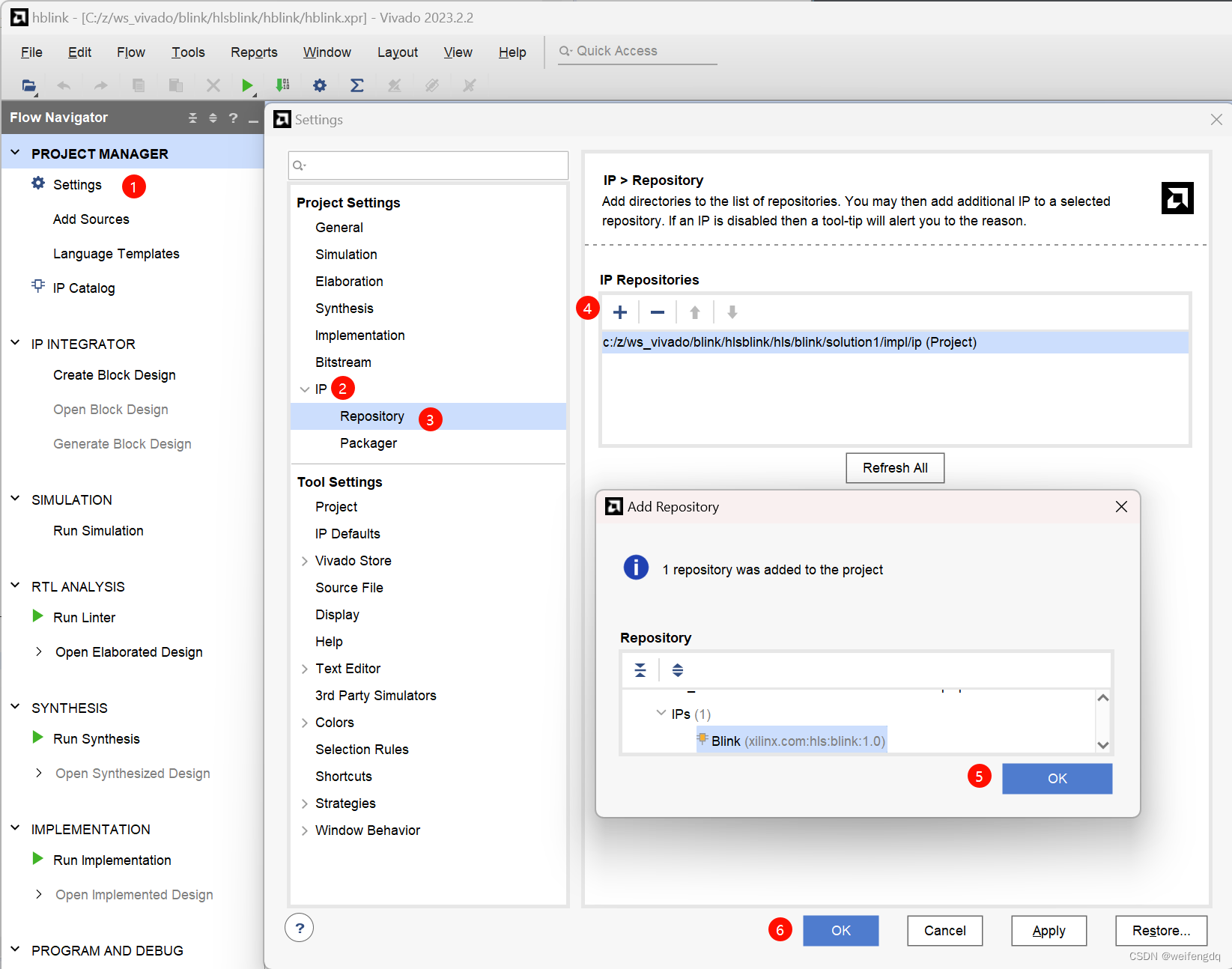Expand the Text Editor settings node

pyautogui.click(x=304, y=669)
